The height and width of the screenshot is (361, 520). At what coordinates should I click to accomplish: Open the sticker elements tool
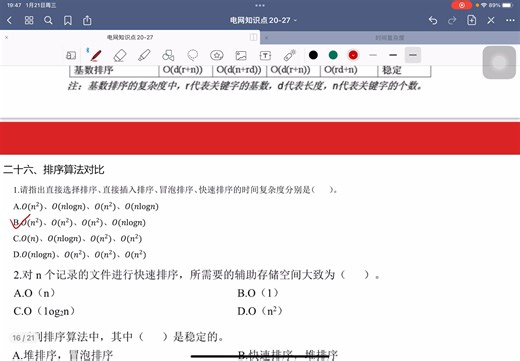217,55
